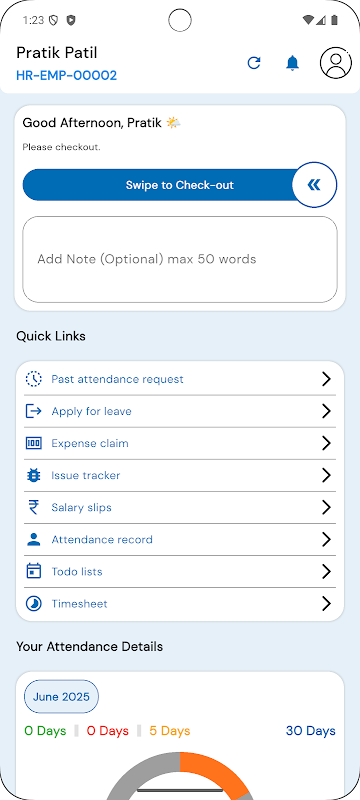Open the user profile avatar icon
This screenshot has width=360, height=800.
336,63
